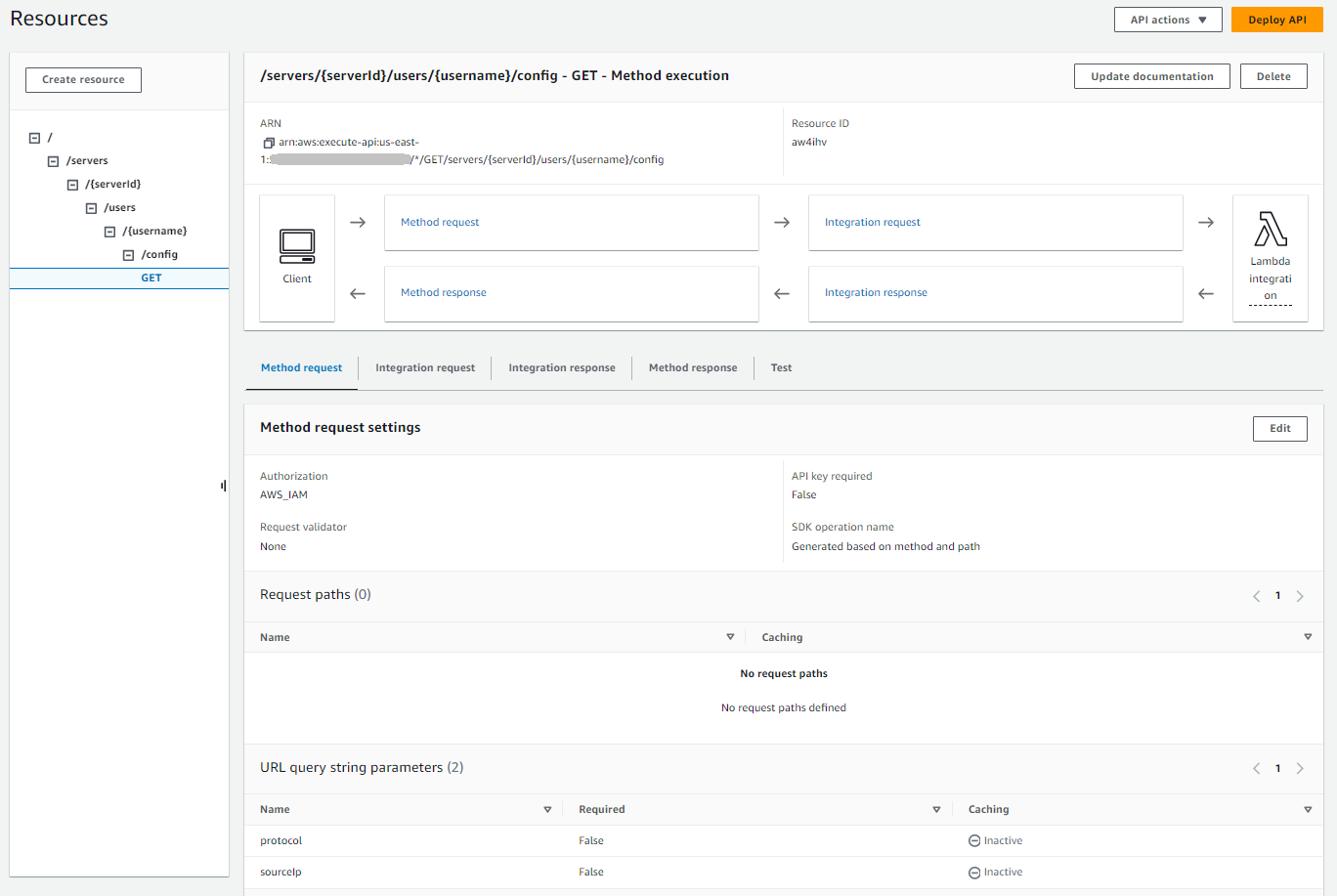
Task: Collapse the /{username} tree node
Action: [x=108, y=231]
